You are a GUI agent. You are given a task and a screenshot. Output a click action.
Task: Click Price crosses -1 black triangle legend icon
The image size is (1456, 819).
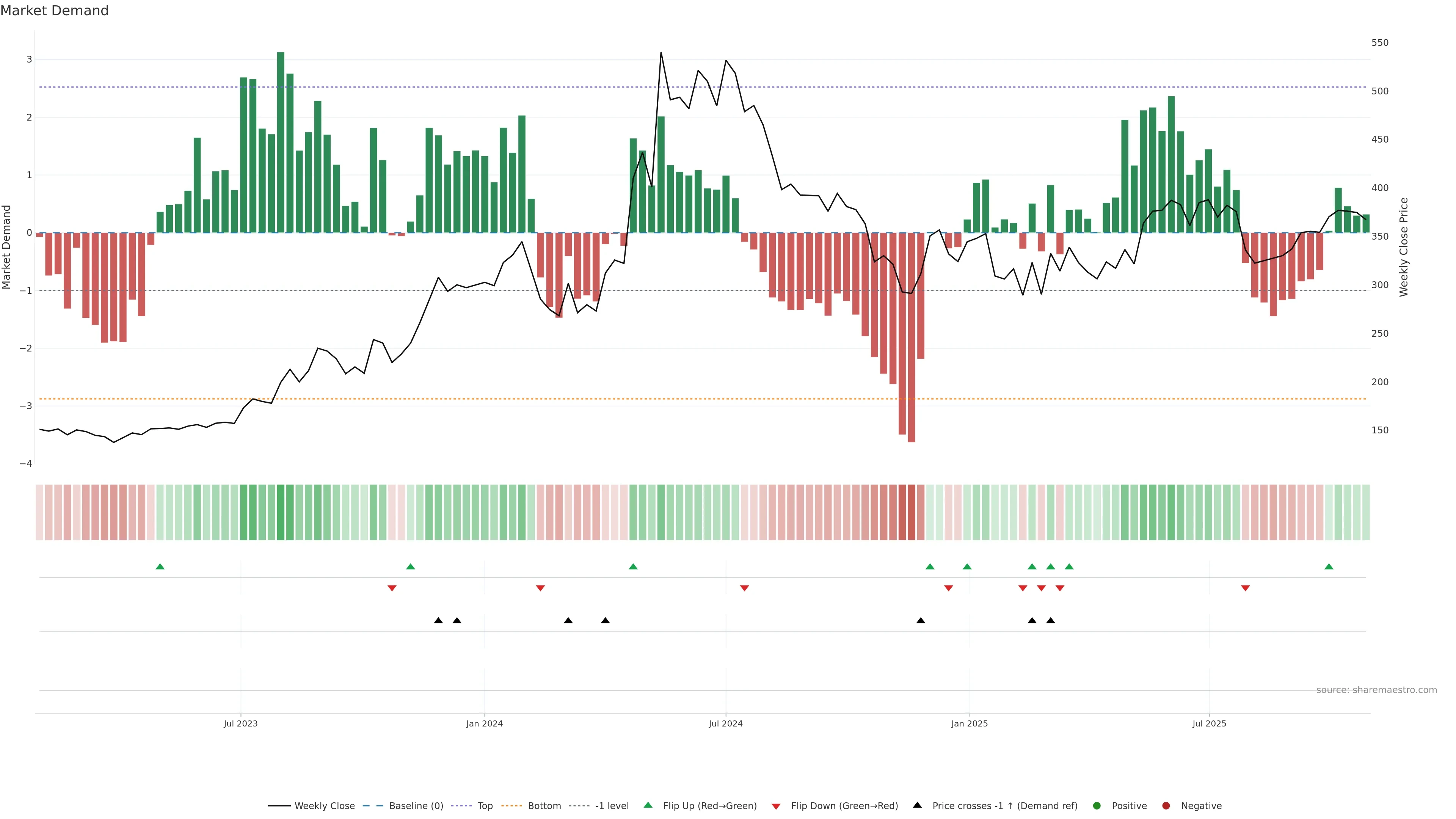tap(917, 805)
